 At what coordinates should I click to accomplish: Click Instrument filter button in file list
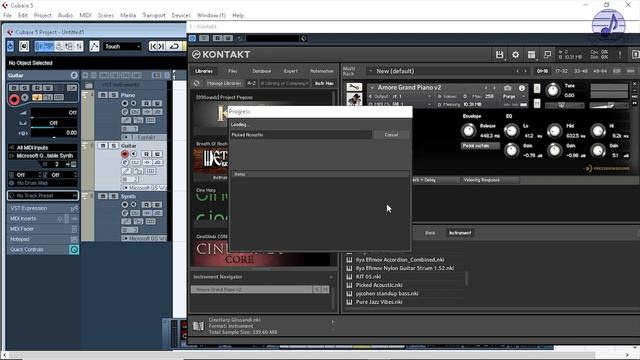[x=460, y=233]
